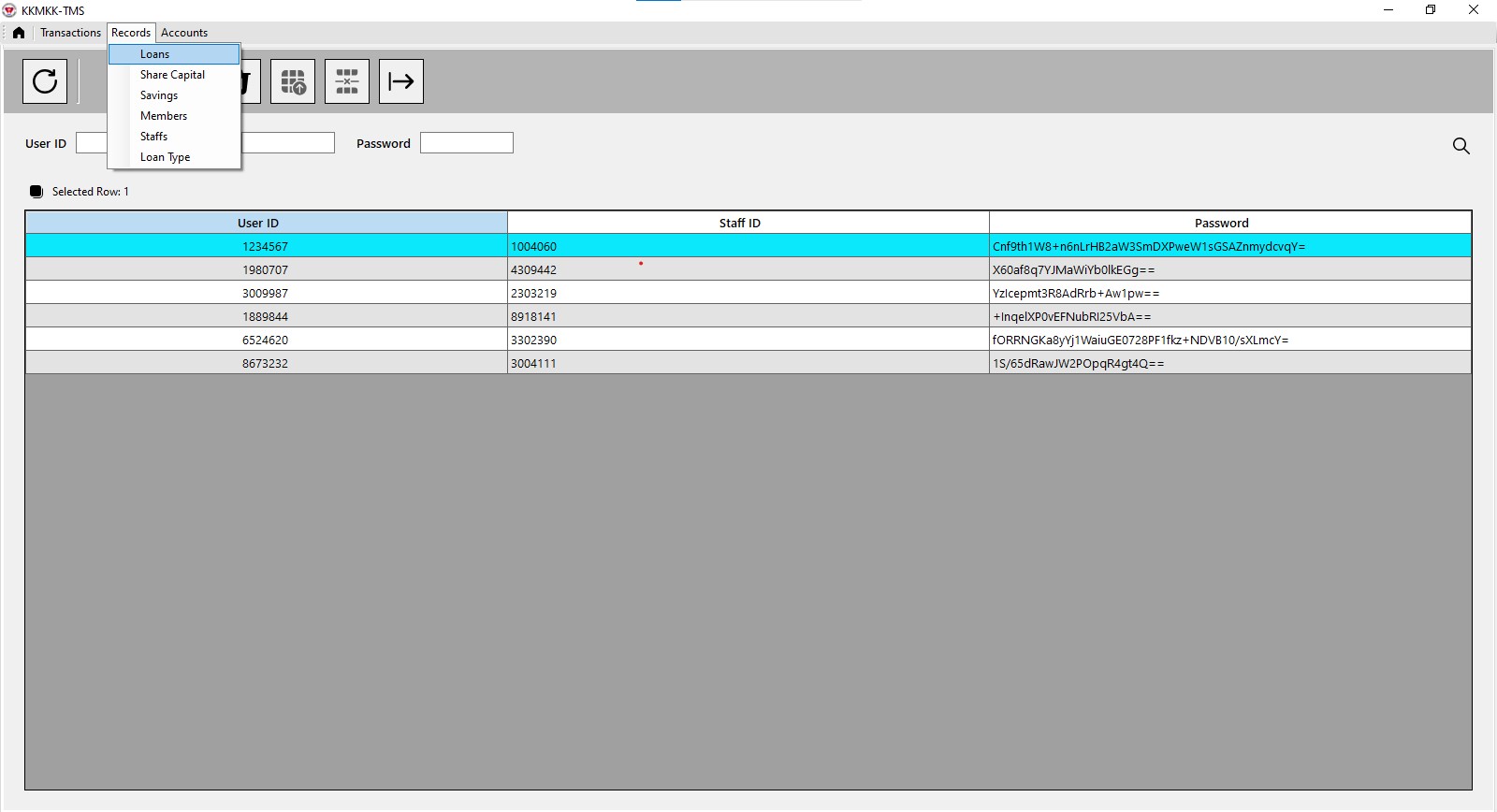Screen dimensions: 1497x812
Task: Click Staff ID cell 3004111
Action: (748, 363)
